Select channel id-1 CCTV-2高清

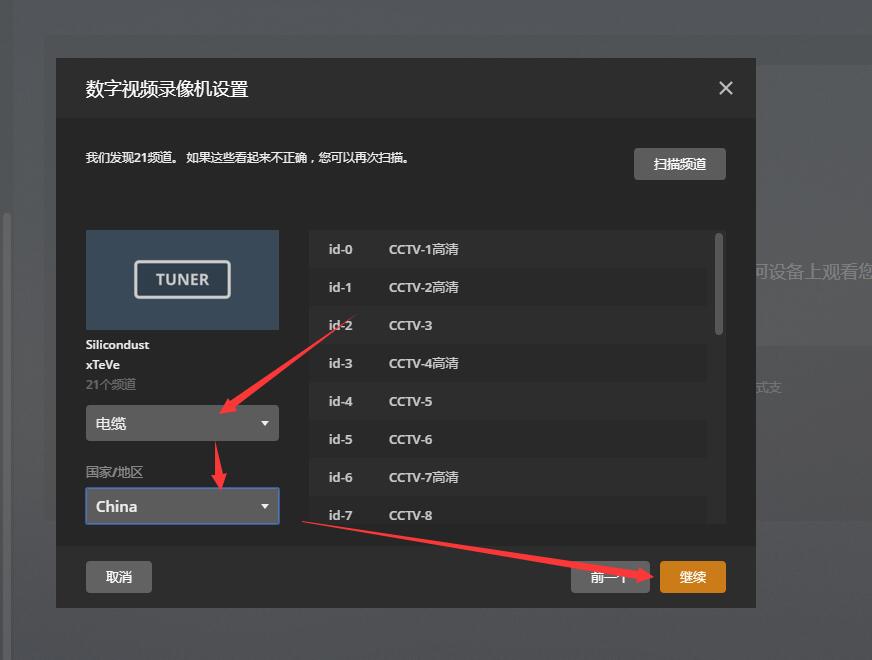click(508, 287)
